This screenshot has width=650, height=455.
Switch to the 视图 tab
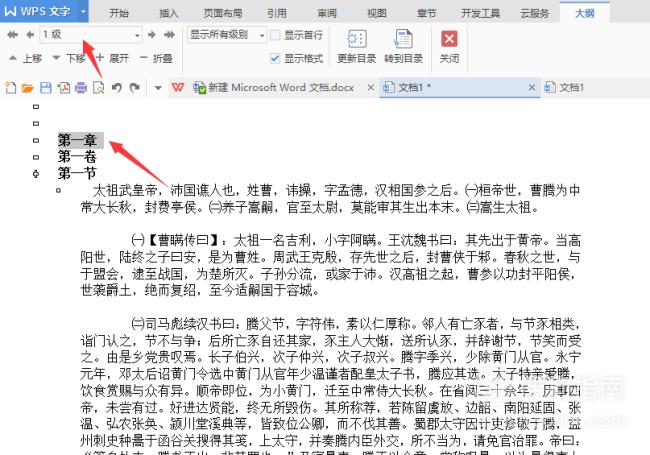tap(377, 13)
